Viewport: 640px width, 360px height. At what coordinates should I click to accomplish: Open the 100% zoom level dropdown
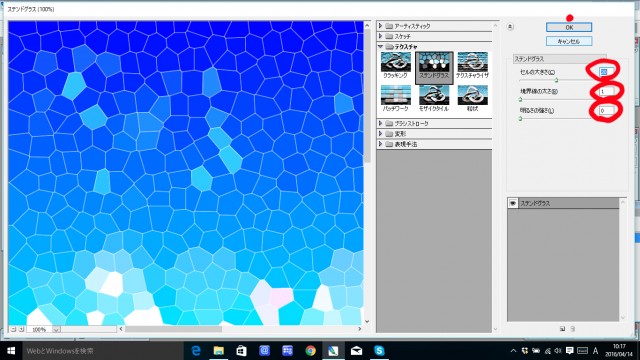click(56, 329)
